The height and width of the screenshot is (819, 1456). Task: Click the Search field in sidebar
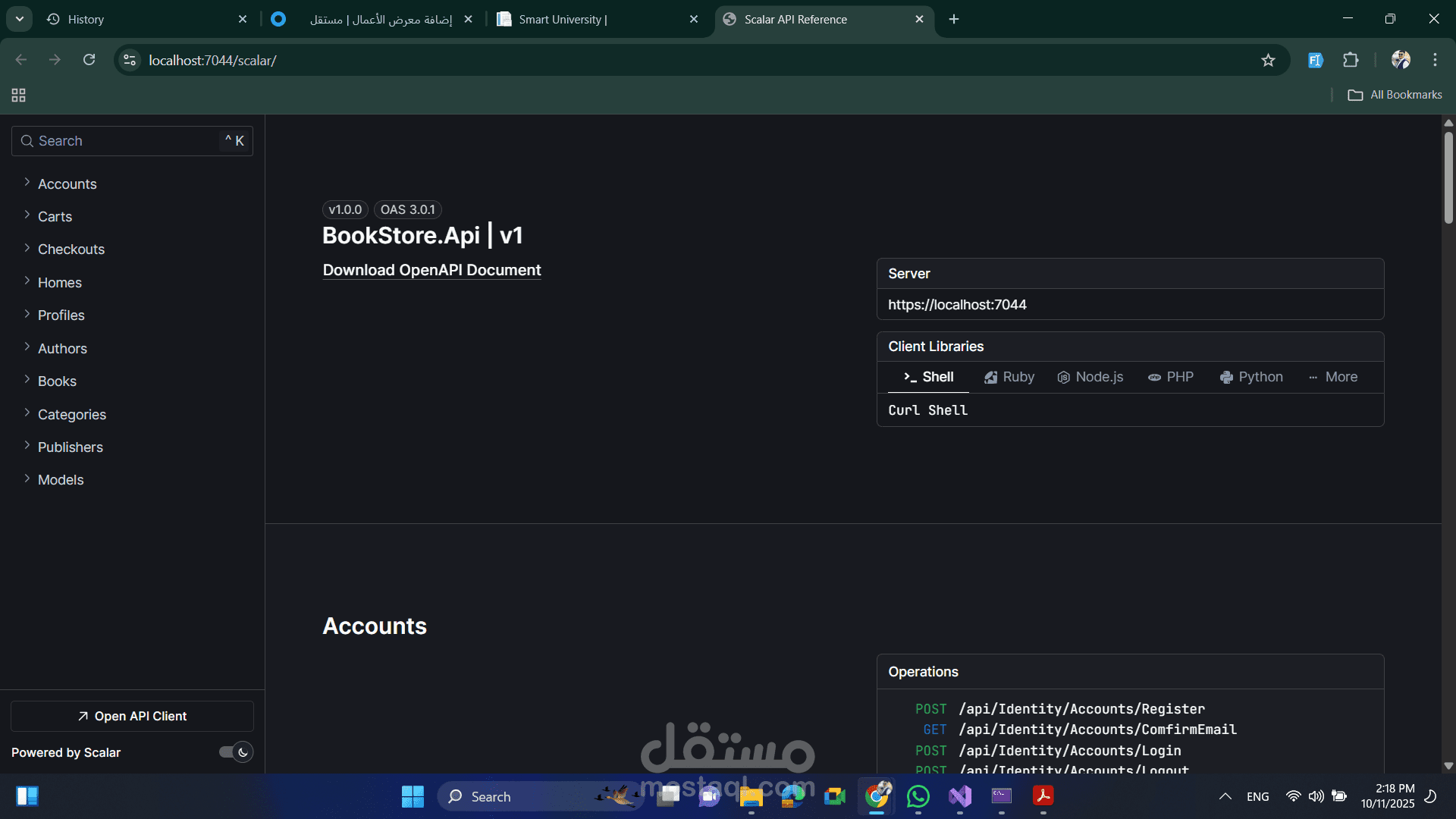[132, 141]
